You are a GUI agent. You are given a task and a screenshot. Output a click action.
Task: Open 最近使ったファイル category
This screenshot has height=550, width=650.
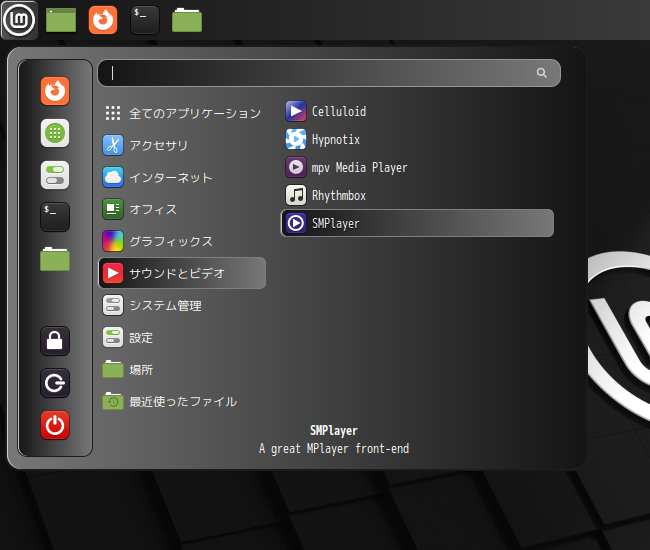[182, 401]
